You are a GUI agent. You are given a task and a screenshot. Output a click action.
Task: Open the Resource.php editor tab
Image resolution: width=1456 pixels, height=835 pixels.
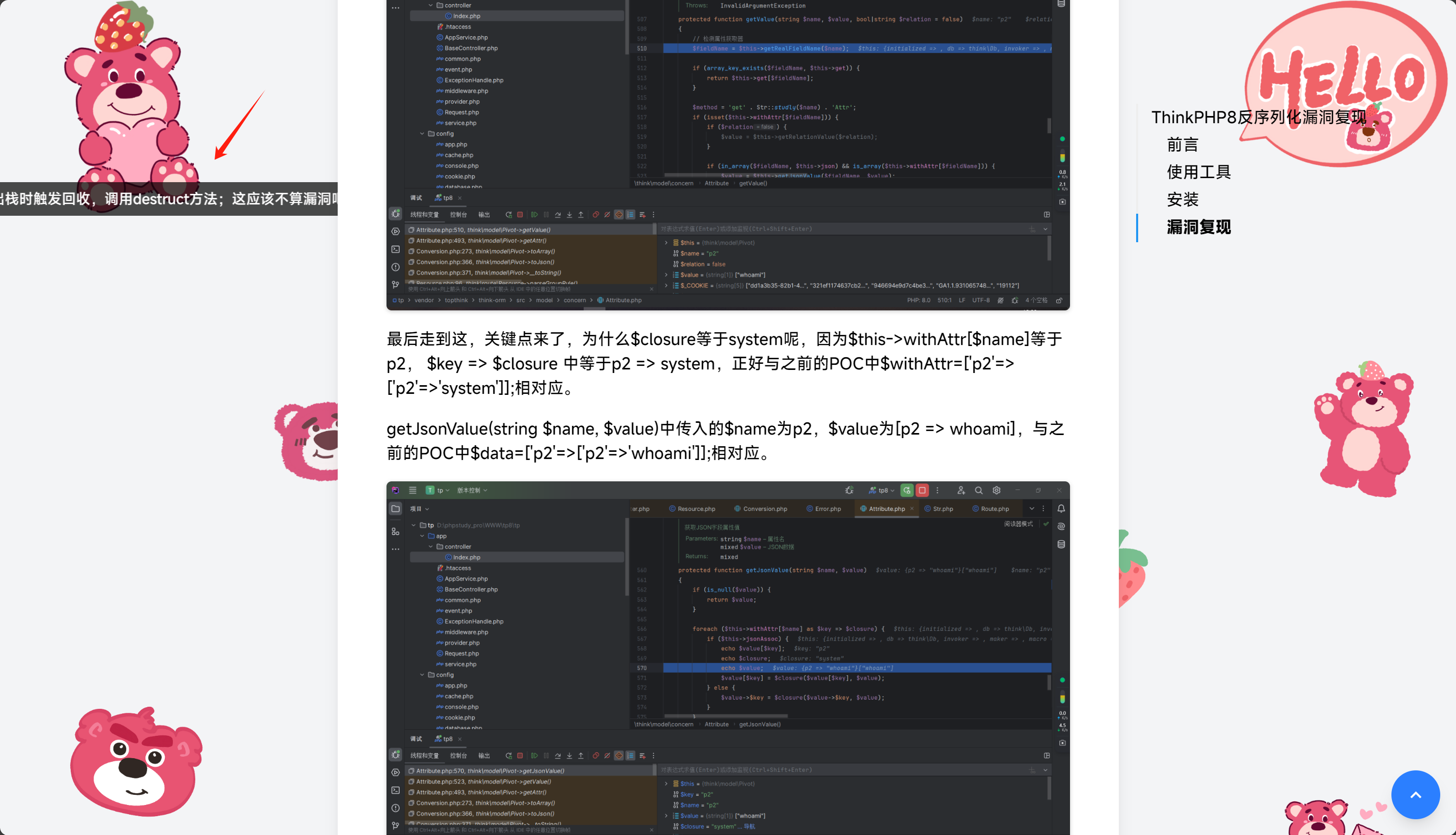click(696, 509)
